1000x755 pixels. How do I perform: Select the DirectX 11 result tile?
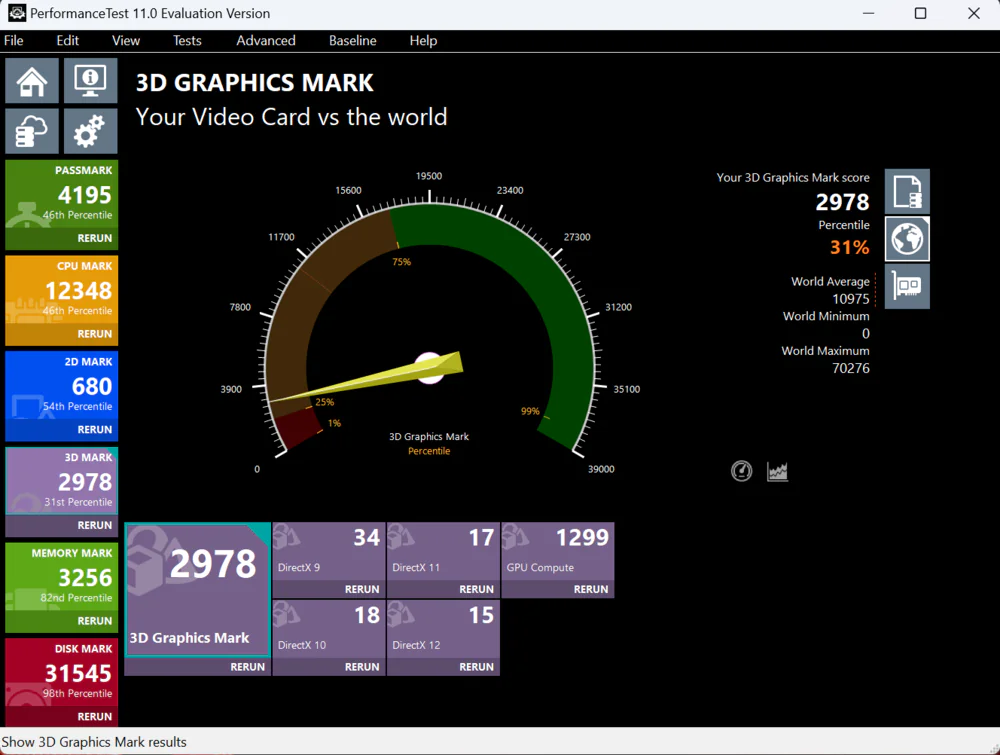point(443,552)
